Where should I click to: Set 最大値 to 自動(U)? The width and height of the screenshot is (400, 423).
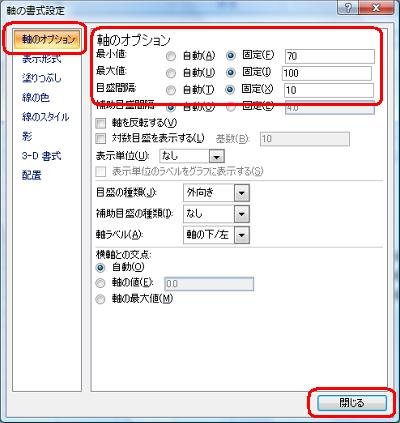click(x=171, y=73)
